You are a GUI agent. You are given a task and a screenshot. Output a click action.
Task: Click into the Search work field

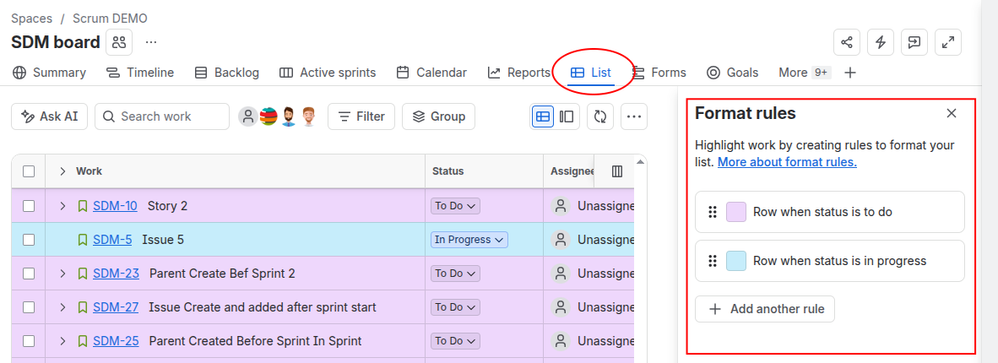[162, 117]
